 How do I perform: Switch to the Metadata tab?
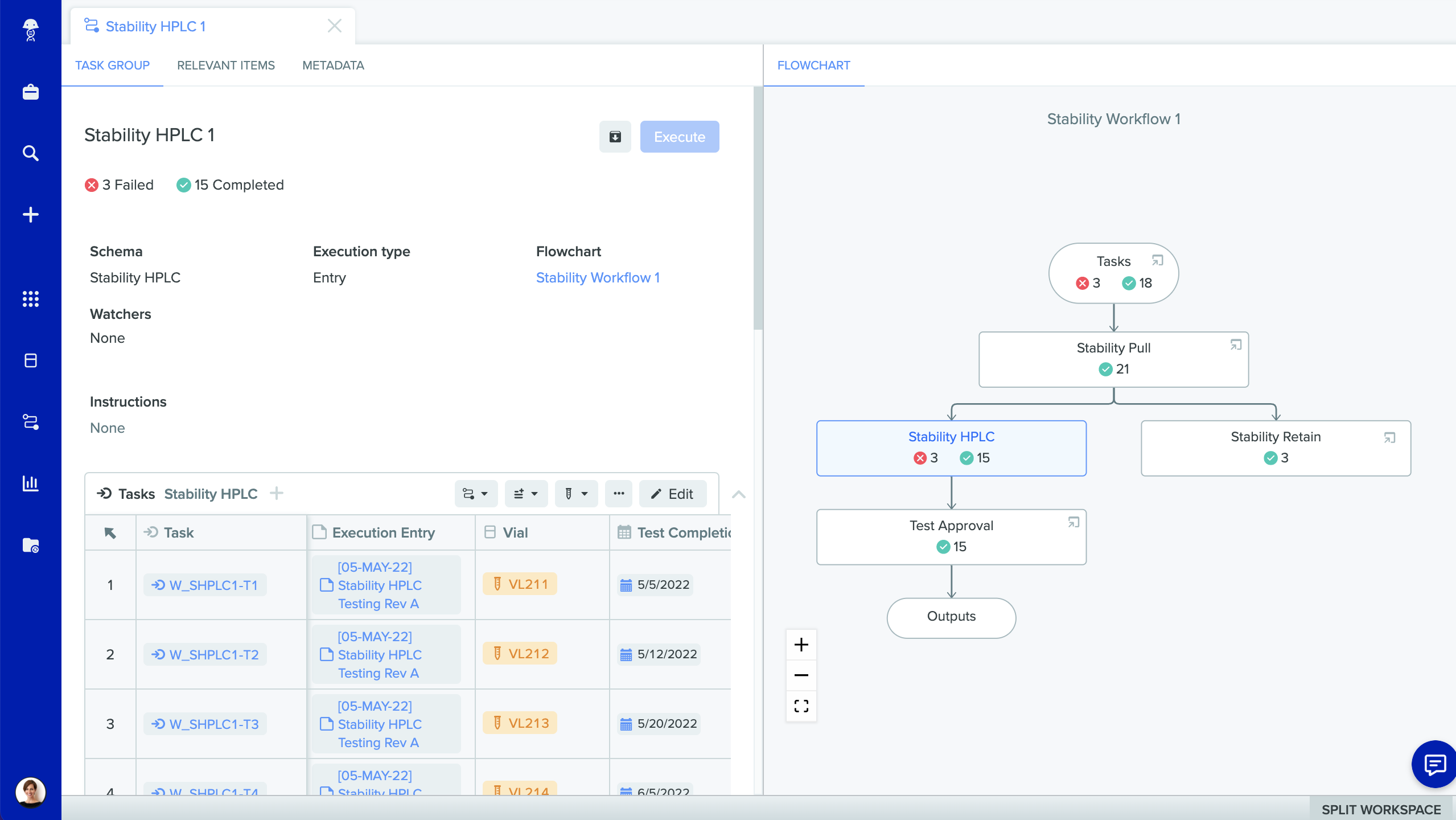coord(333,65)
